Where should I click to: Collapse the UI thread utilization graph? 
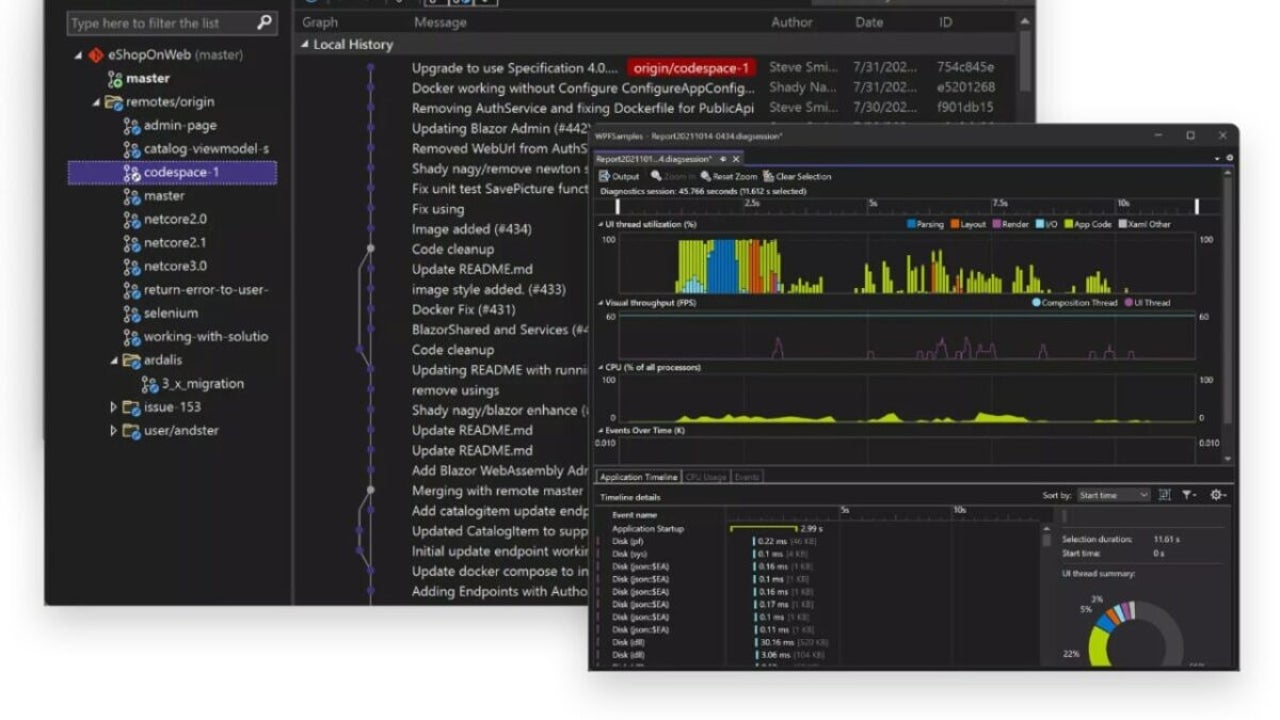click(x=601, y=225)
